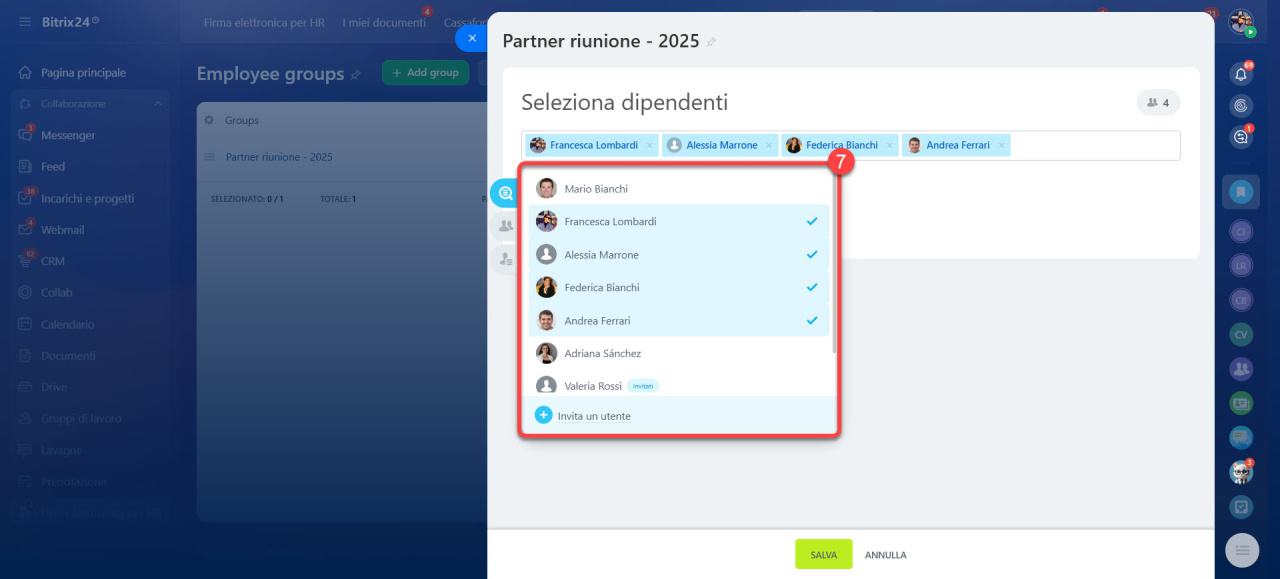The width and height of the screenshot is (1280, 579).
Task: Open the bookmark icon in right sidebar
Action: click(x=1241, y=191)
